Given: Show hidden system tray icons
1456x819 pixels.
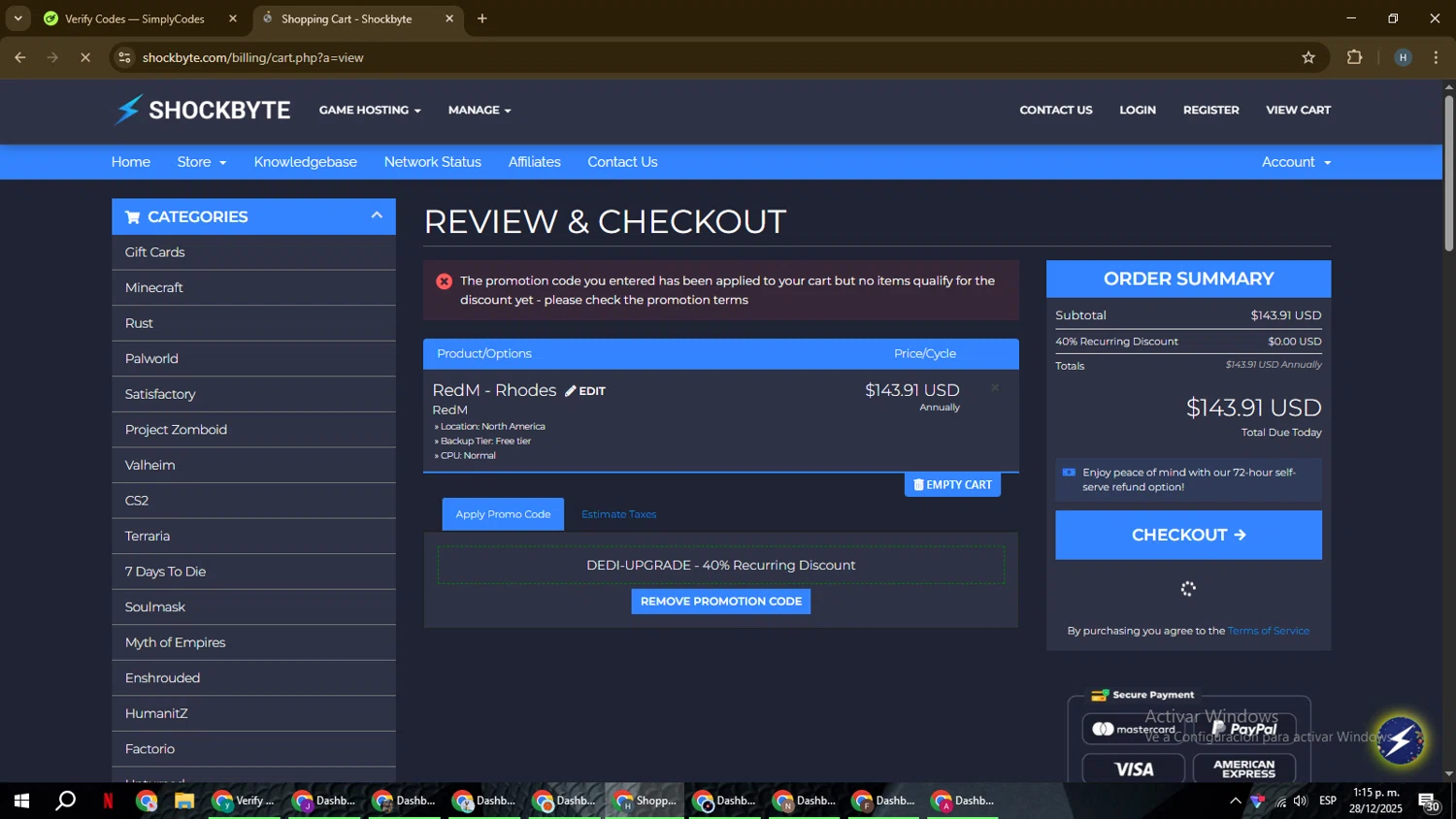Looking at the screenshot, I should (x=1235, y=801).
